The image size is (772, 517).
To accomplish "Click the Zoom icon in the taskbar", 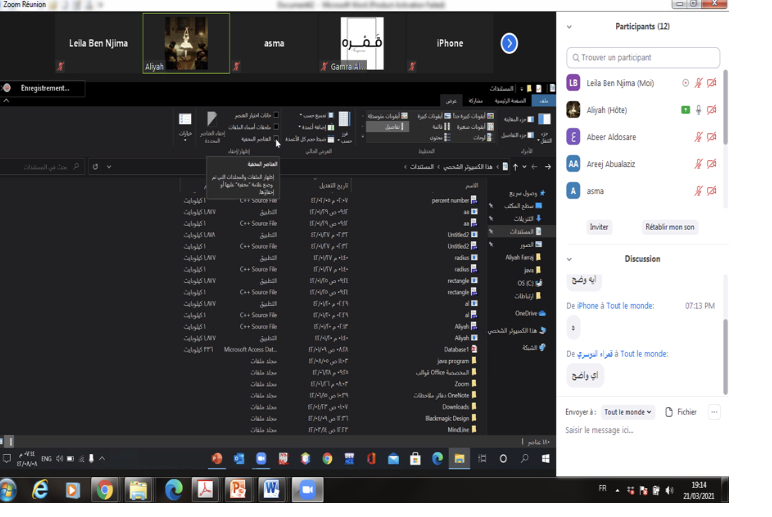I will click(x=304, y=490).
